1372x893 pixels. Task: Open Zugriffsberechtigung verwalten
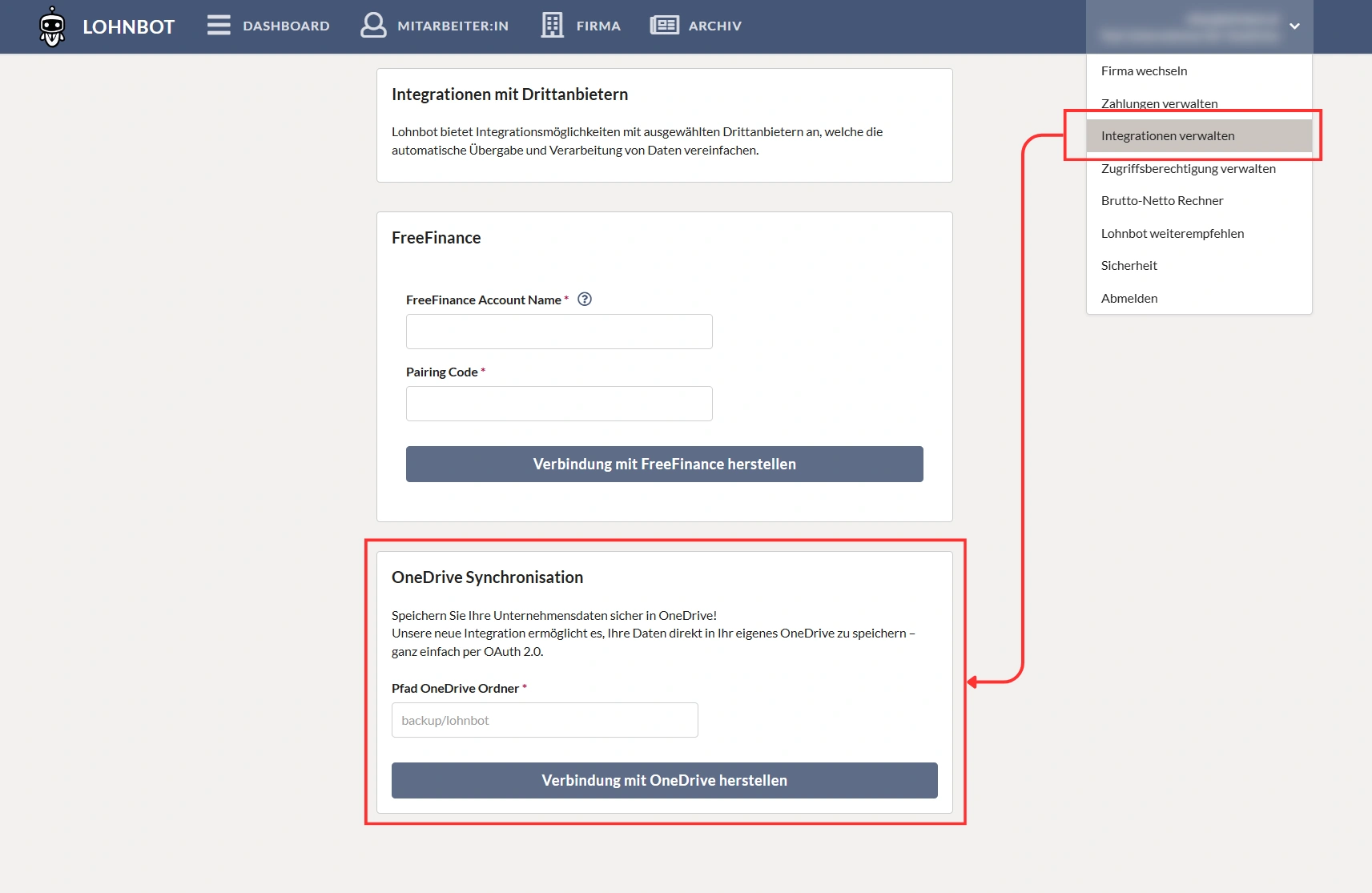click(1188, 169)
